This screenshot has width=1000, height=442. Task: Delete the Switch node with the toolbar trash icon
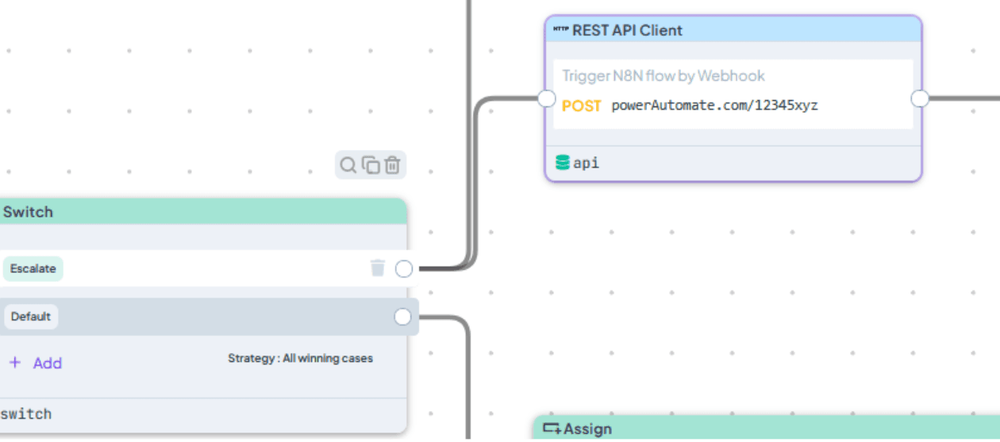(x=392, y=165)
